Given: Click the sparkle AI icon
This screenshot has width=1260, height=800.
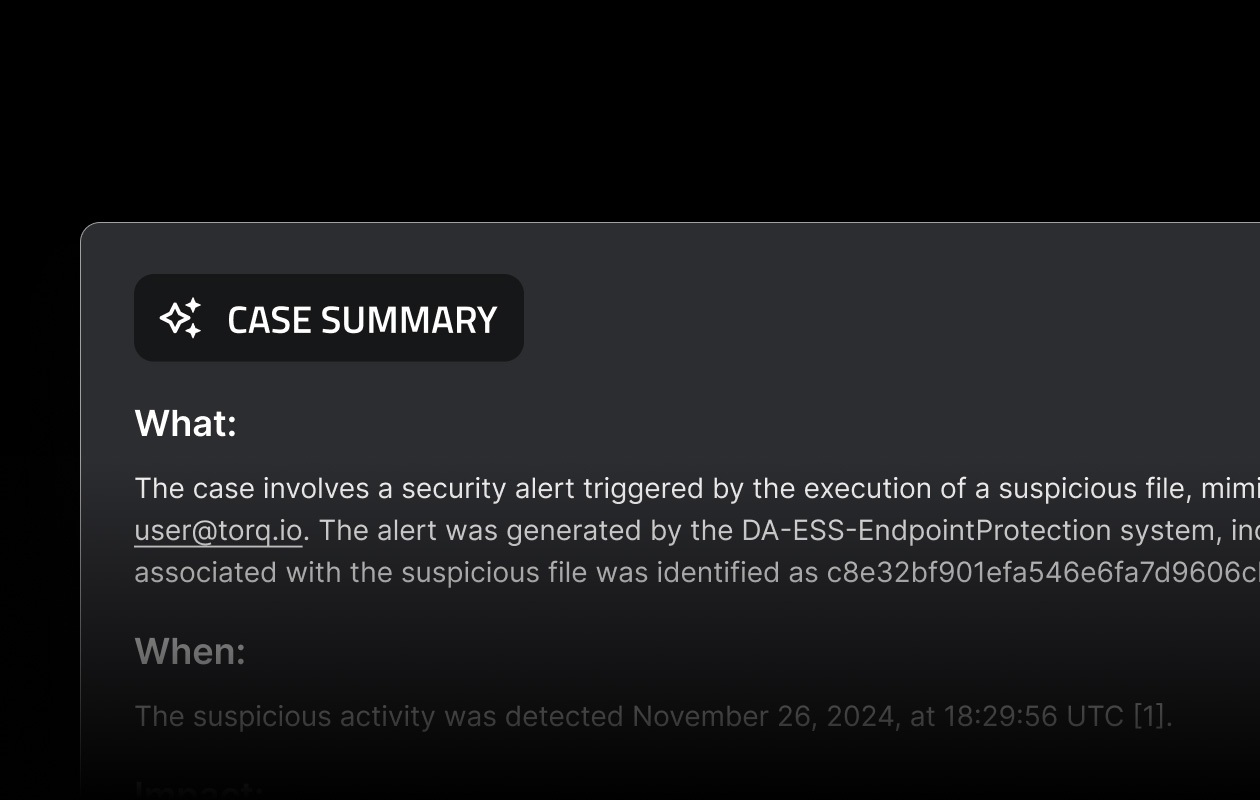Looking at the screenshot, I should click(181, 318).
